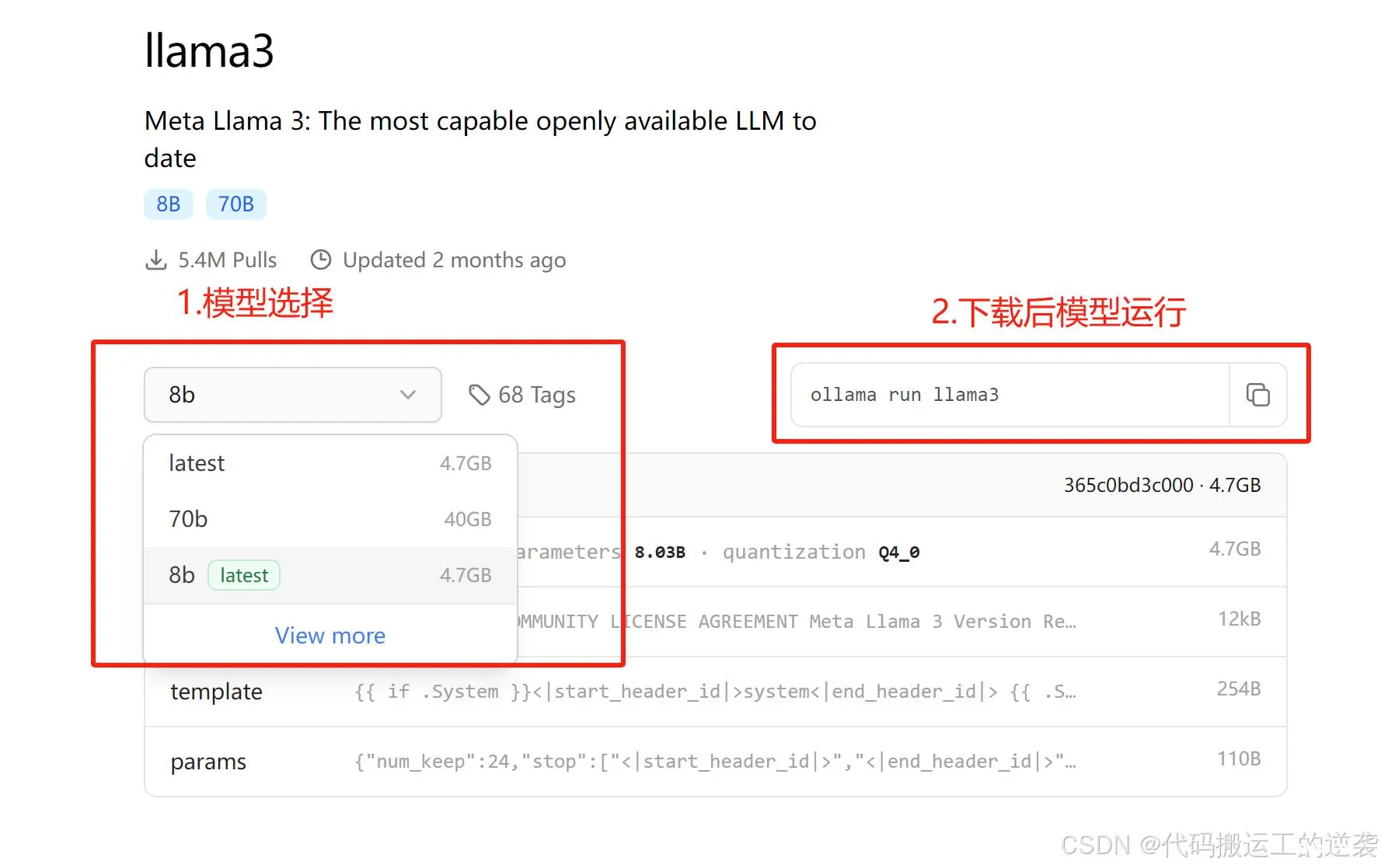Open the LICENSE AGREEMENT Meta Llama 3 row

[901, 622]
